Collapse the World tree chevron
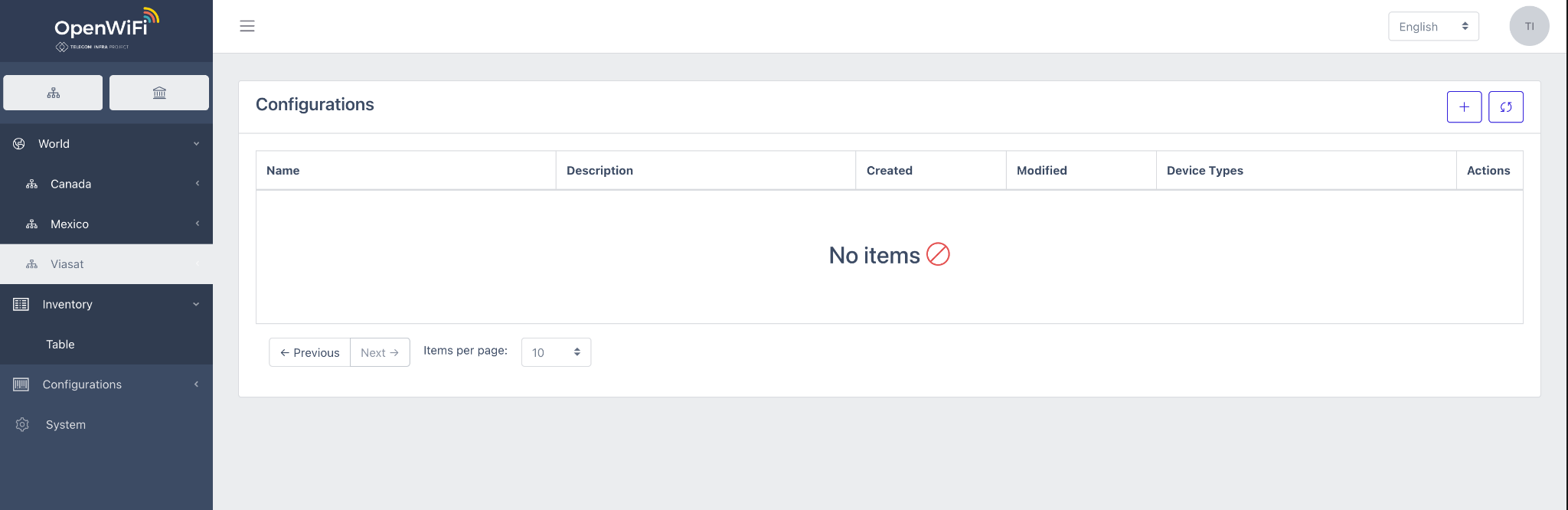1568x510 pixels. coord(197,144)
